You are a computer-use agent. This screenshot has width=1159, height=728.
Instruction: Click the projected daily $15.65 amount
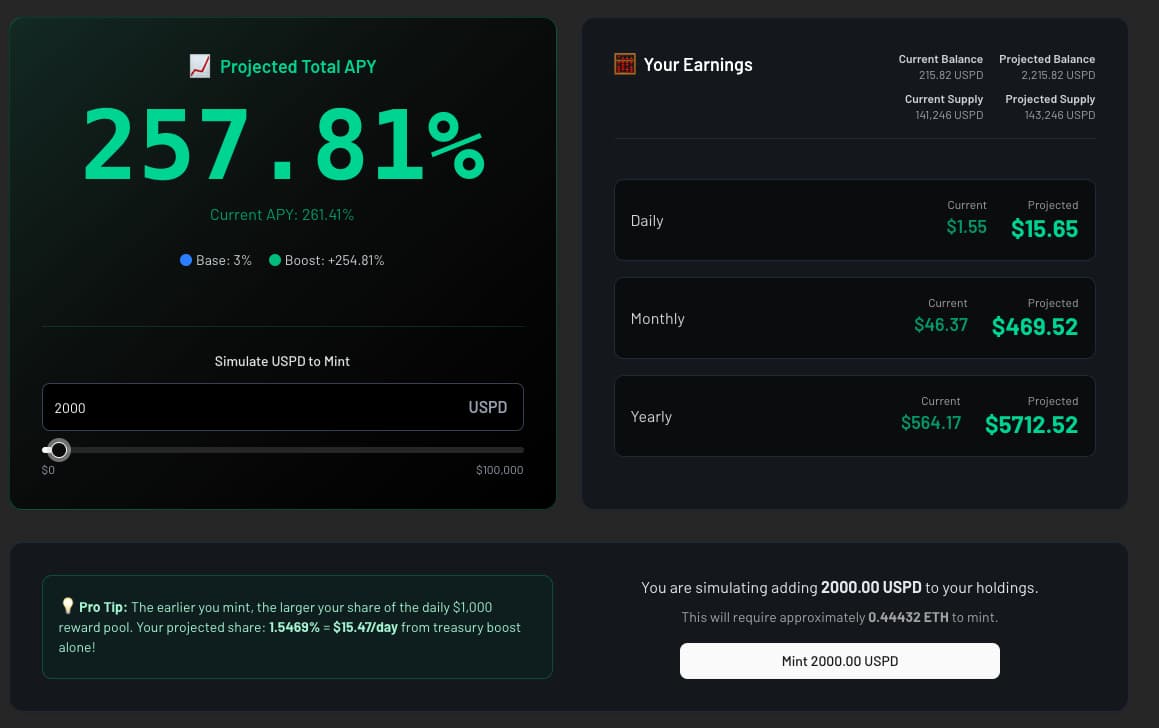pyautogui.click(x=1044, y=229)
